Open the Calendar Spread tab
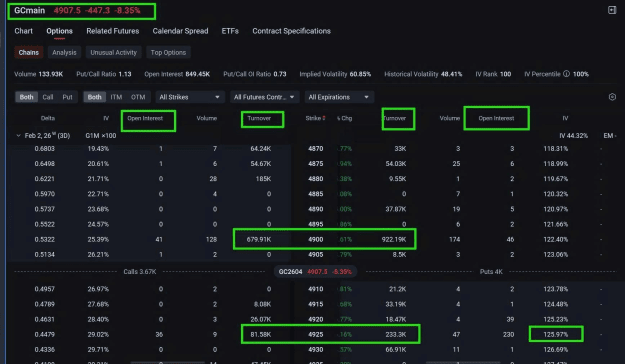Screen dimensions: 625x364 180,31
